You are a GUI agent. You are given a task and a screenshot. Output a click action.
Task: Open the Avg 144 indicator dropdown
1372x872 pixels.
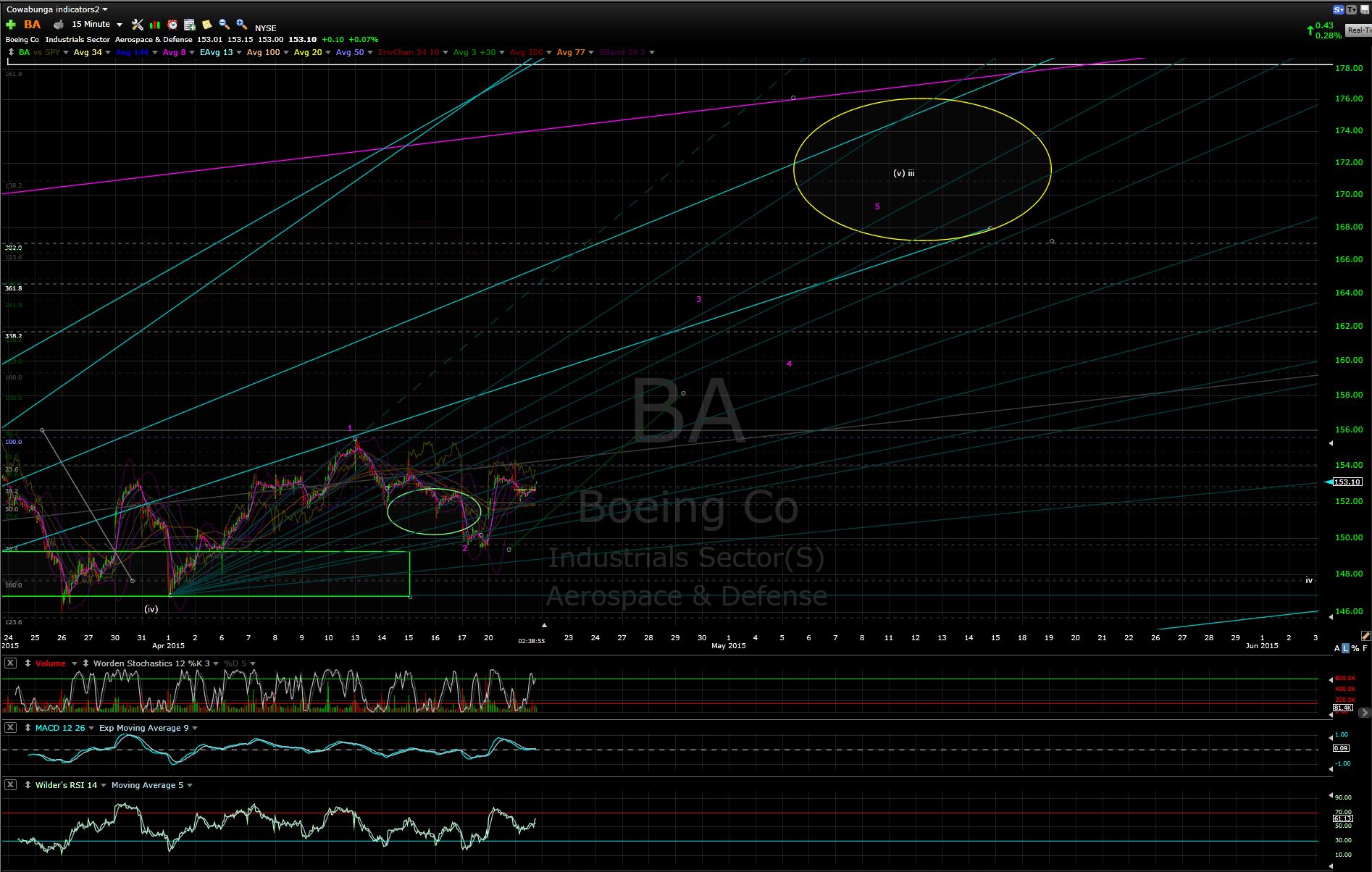155,52
